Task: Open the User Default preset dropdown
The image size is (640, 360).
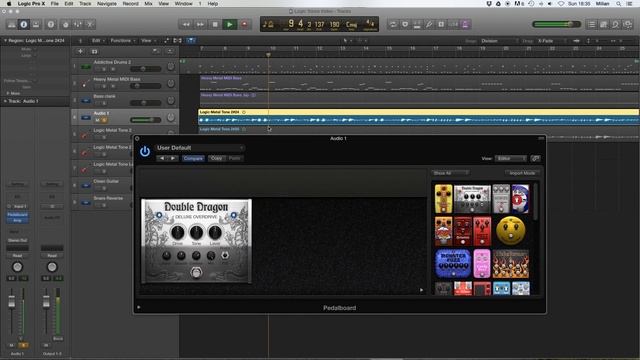Action: pos(200,148)
